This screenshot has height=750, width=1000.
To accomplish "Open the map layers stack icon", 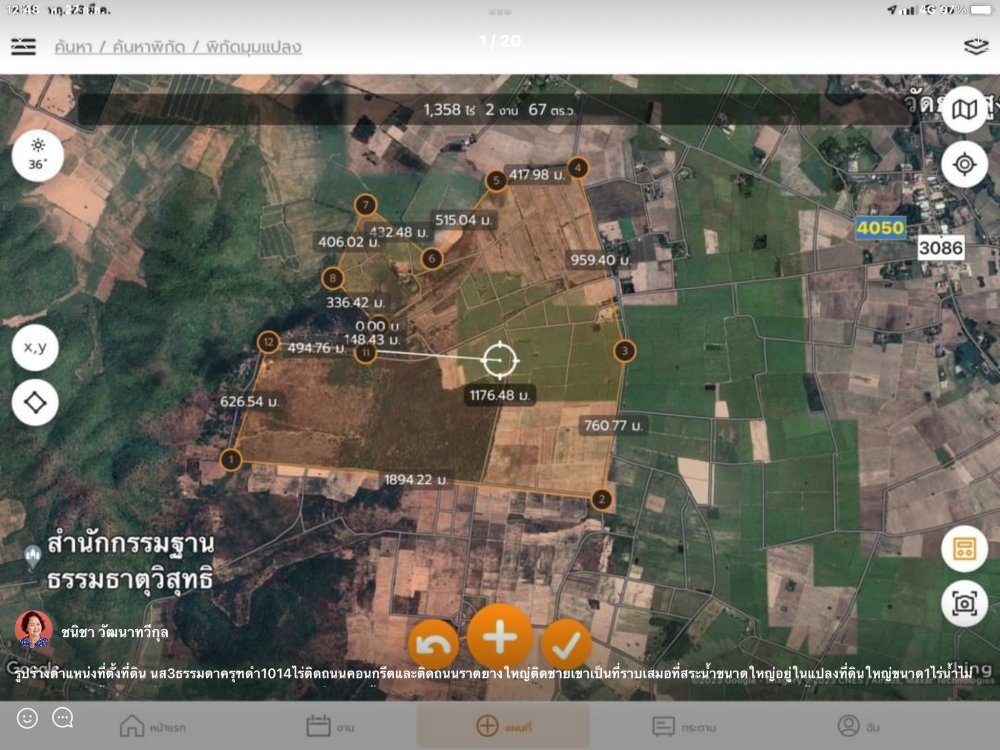I will pos(975,47).
